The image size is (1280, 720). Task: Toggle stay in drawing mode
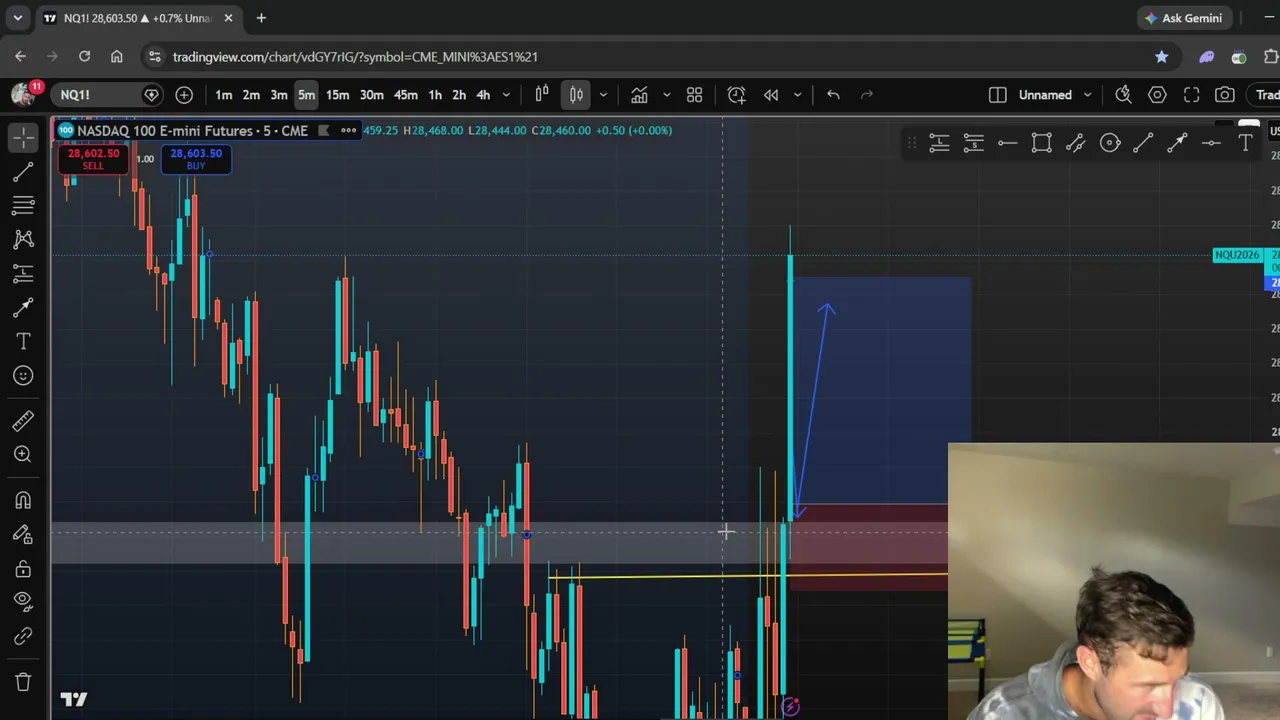click(x=23, y=534)
